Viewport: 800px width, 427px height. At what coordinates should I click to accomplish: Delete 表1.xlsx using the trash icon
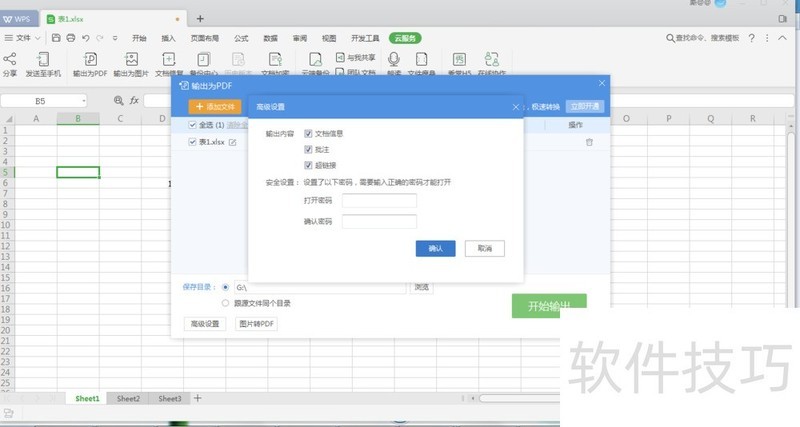(x=589, y=143)
